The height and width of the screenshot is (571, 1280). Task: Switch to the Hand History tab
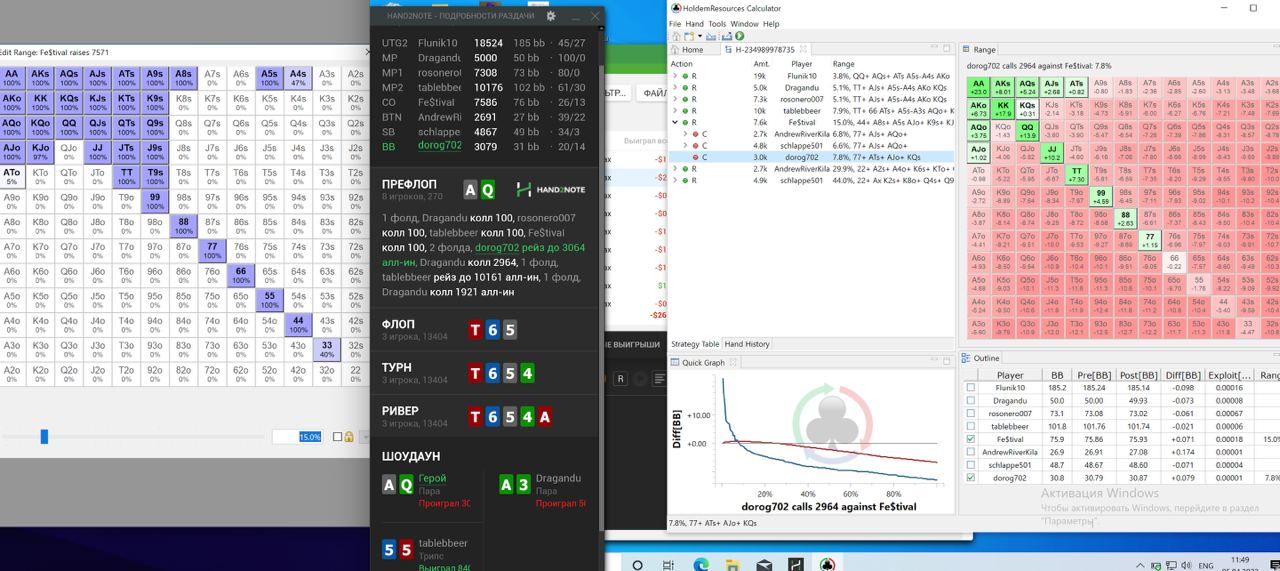pyautogui.click(x=746, y=344)
